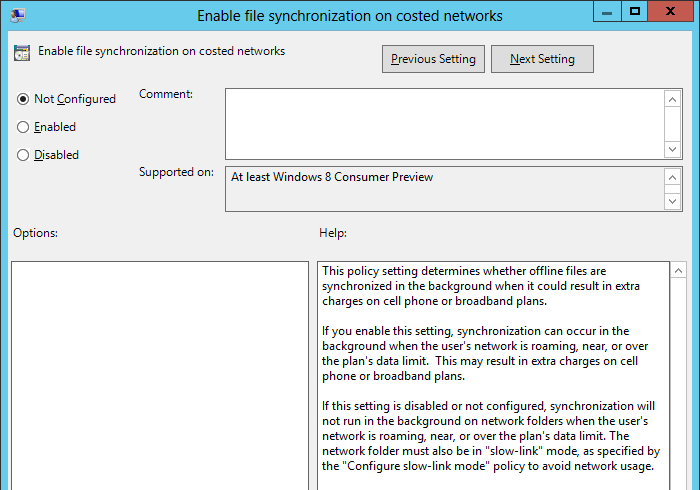Select the Not Configured radio button

23,99
